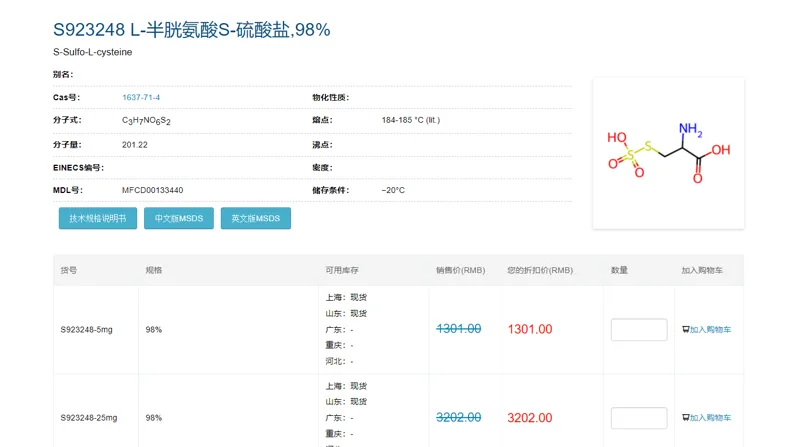800x447 pixels.
Task: Select struck-through price 1301.00
Action: [x=459, y=329]
